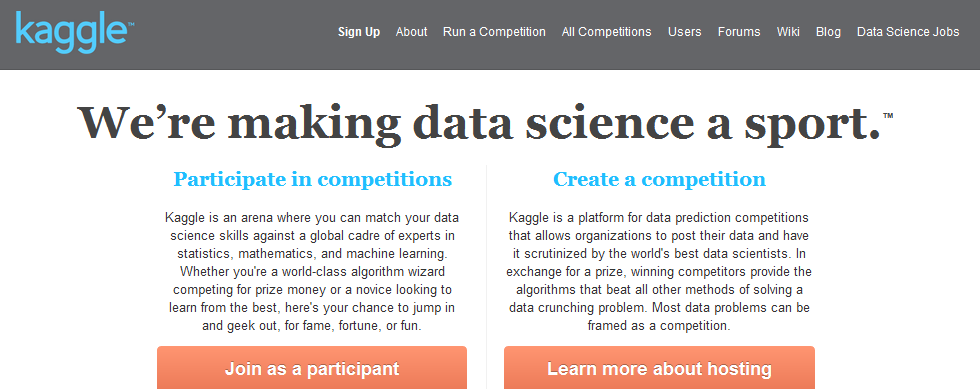Screen dimensions: 980x389
Task: Go to the Blog
Action: click(x=828, y=32)
